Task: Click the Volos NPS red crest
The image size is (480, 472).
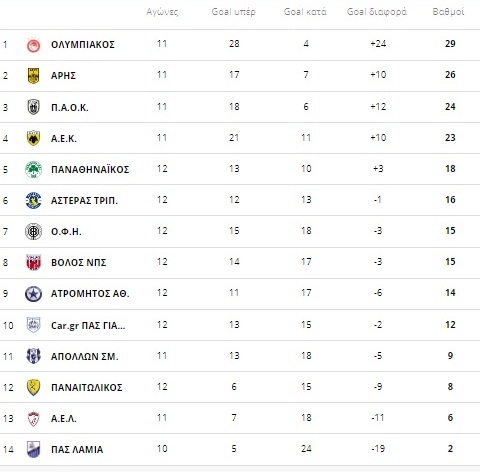Action: point(33,262)
